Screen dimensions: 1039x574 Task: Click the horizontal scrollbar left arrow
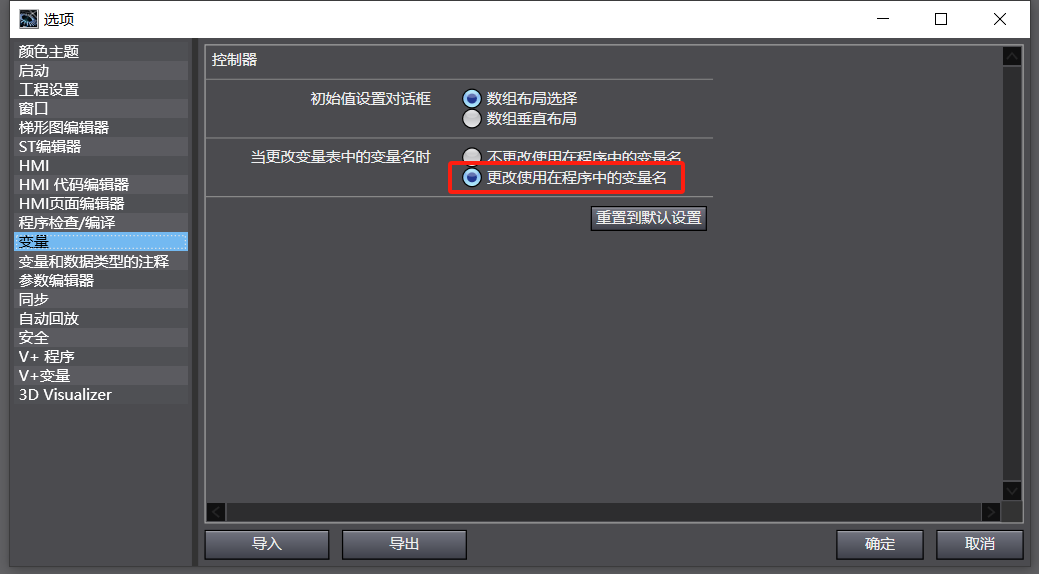(x=216, y=512)
